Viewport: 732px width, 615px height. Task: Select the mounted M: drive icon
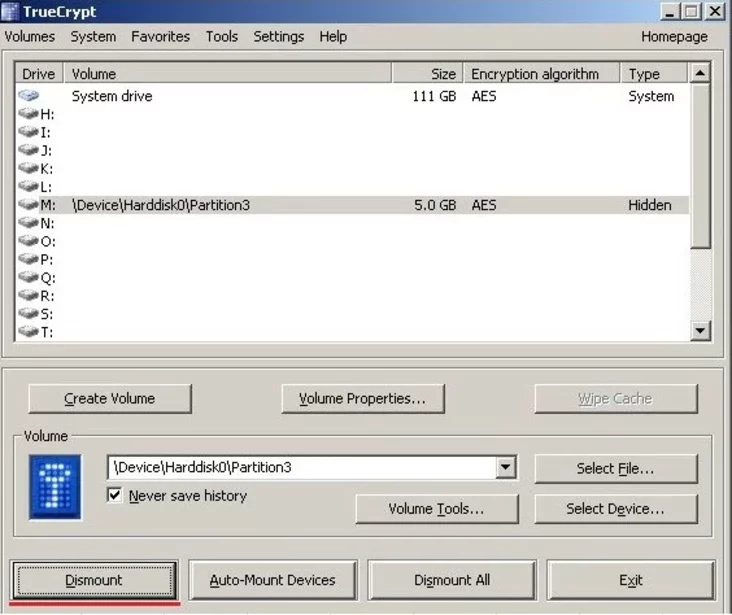[x=29, y=205]
